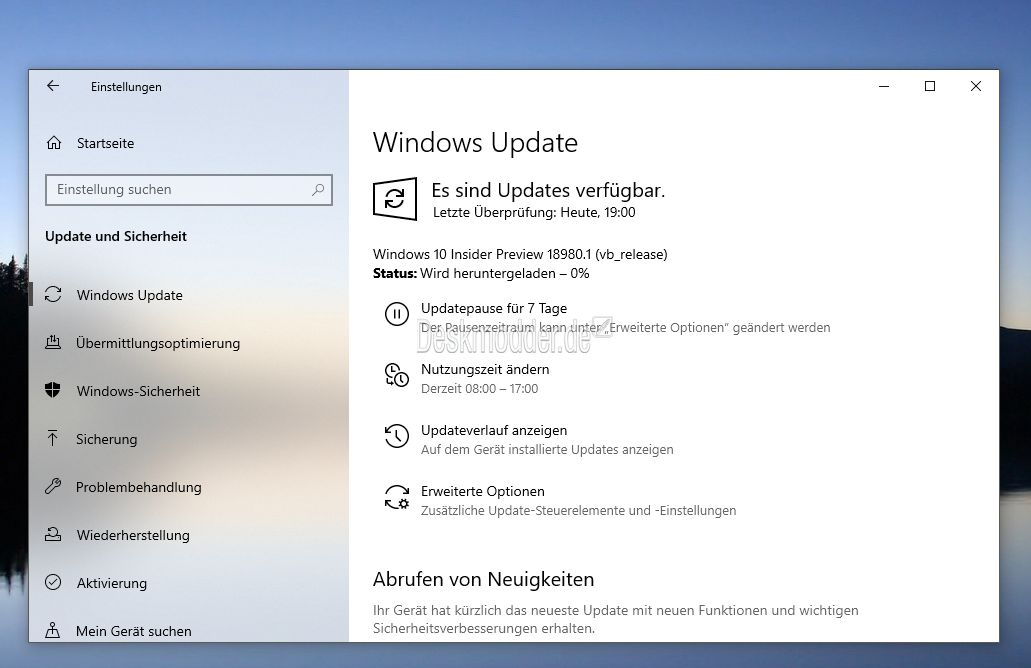Minimize the Einstellungen window
The image size is (1031, 668).
884,86
